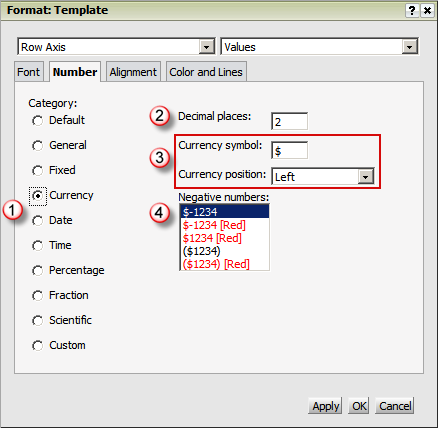The height and width of the screenshot is (428, 438).
Task: Click the Cancel button
Action: (x=395, y=406)
